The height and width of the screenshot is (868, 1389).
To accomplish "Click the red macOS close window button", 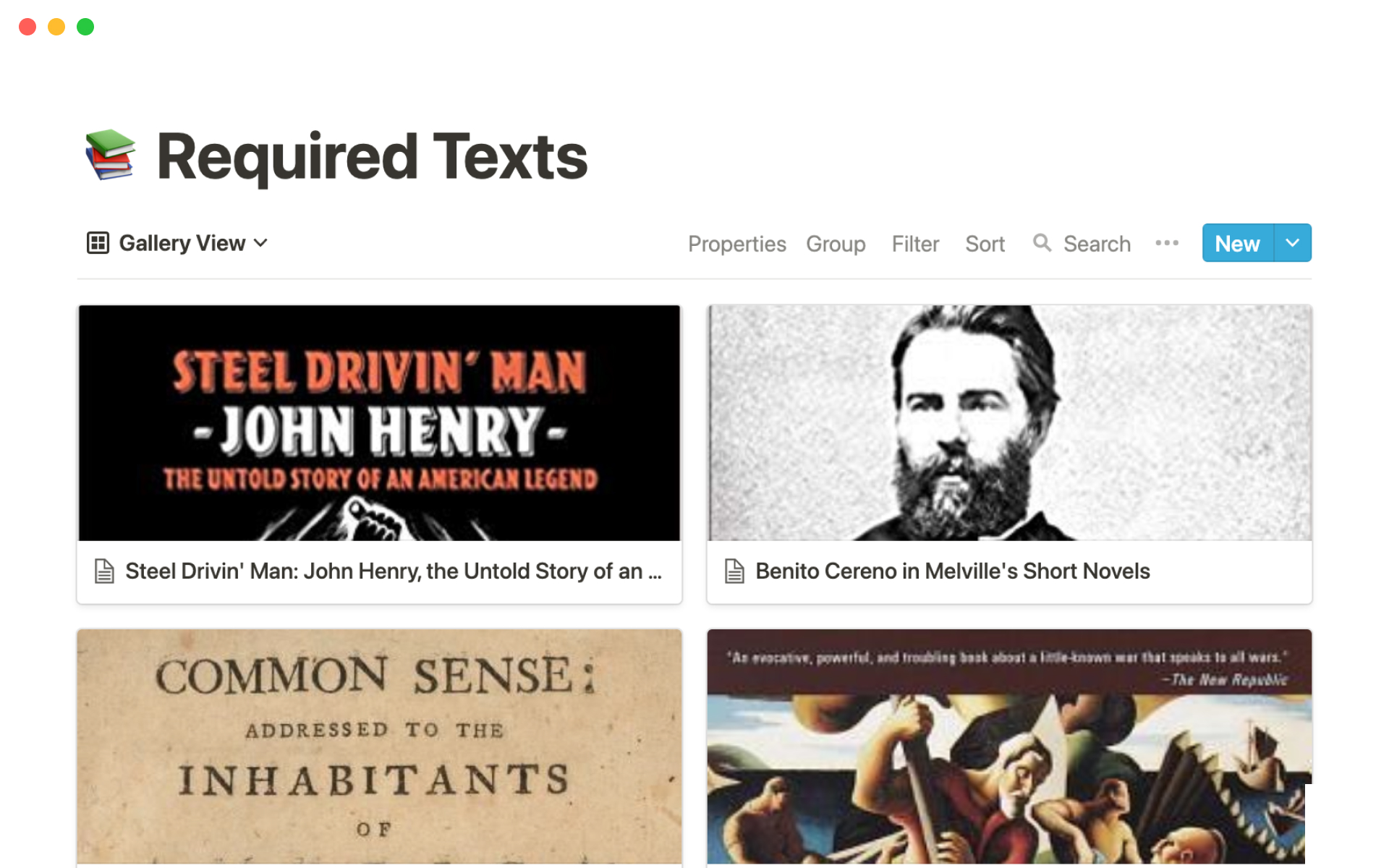I will click(x=27, y=27).
